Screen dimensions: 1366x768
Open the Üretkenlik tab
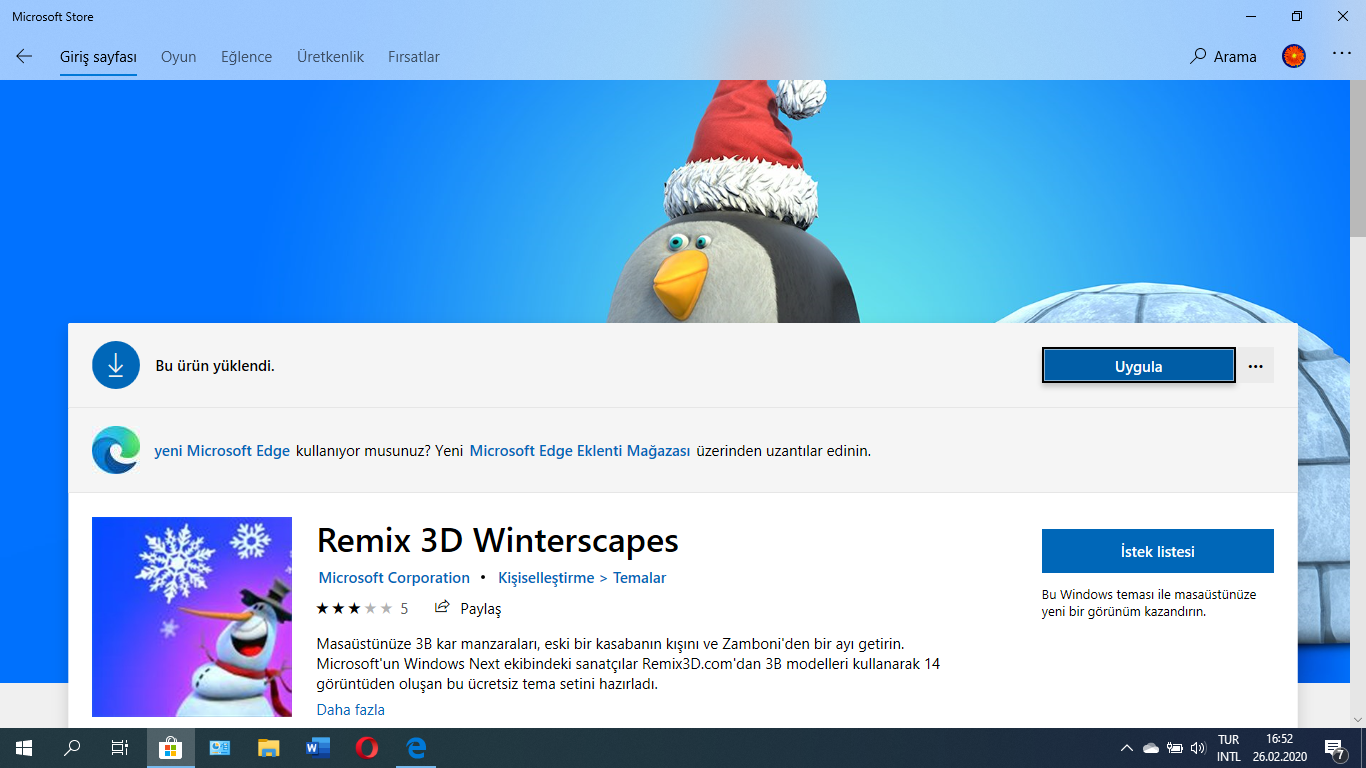(330, 57)
